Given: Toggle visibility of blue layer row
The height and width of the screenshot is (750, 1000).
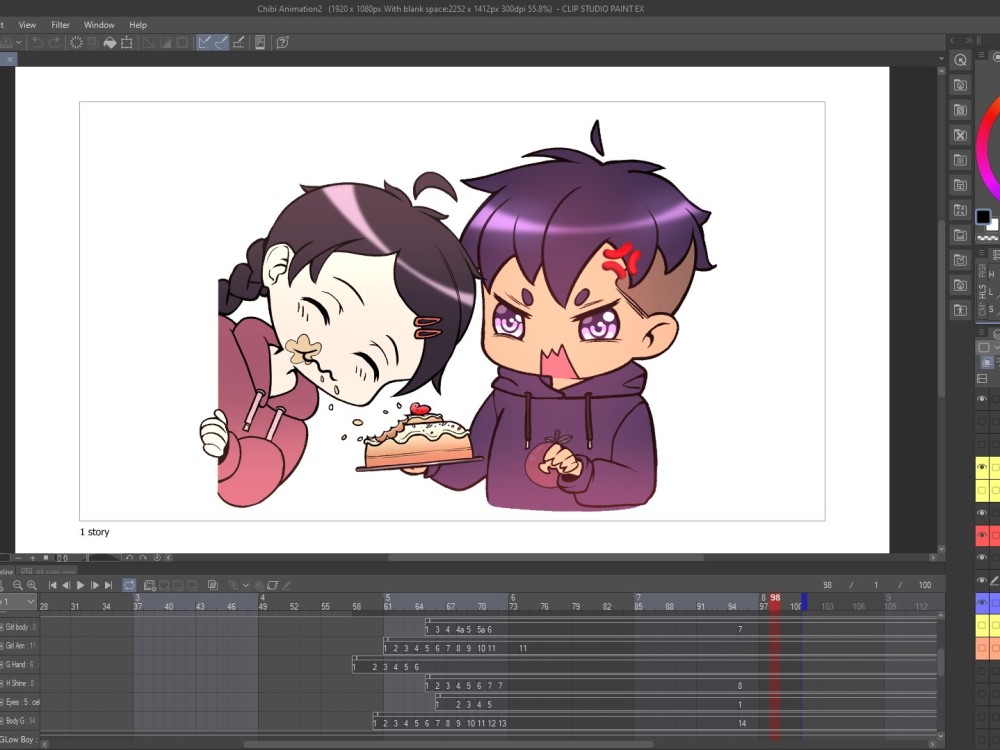Looking at the screenshot, I should click(982, 603).
